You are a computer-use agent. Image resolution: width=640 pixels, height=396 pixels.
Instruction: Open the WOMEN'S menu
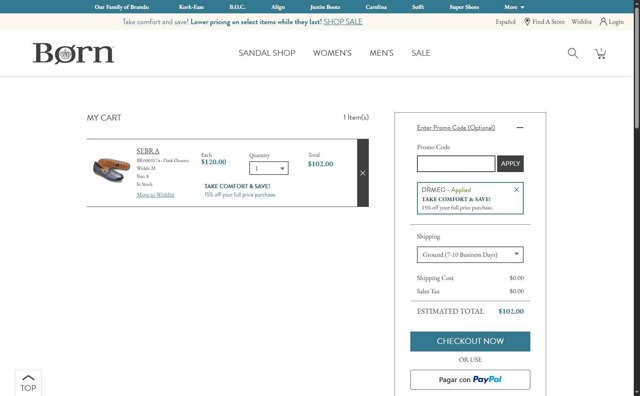[x=332, y=53]
